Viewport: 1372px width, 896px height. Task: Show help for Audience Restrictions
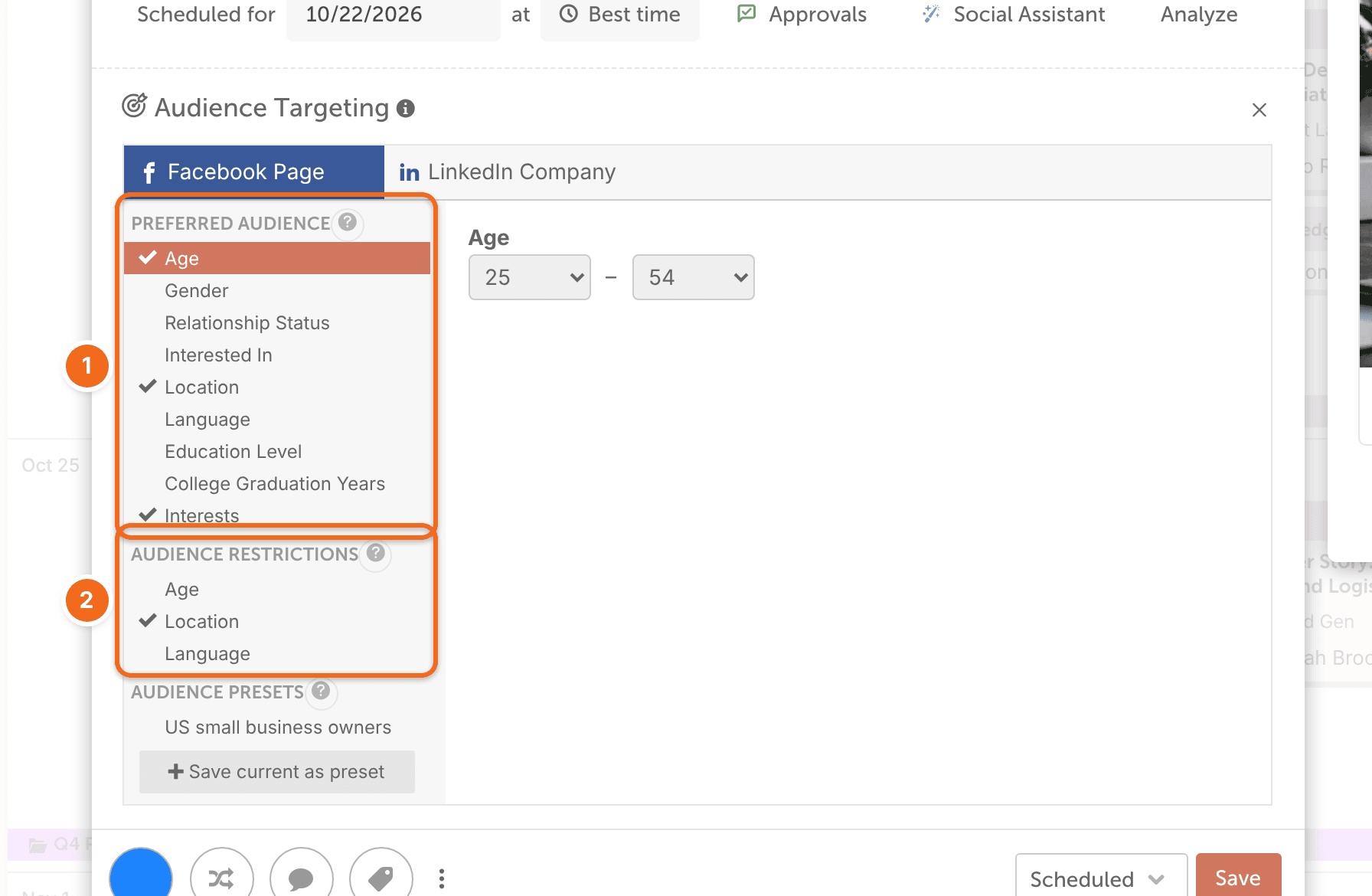click(375, 552)
